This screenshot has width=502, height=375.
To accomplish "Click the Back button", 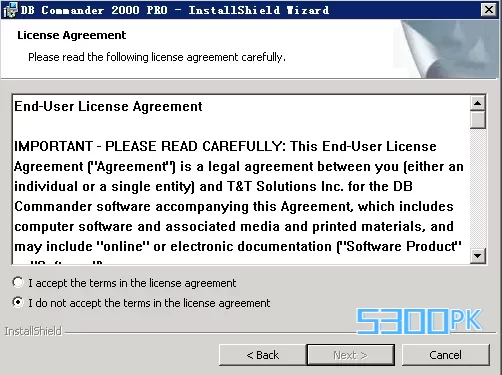I will [x=262, y=355].
